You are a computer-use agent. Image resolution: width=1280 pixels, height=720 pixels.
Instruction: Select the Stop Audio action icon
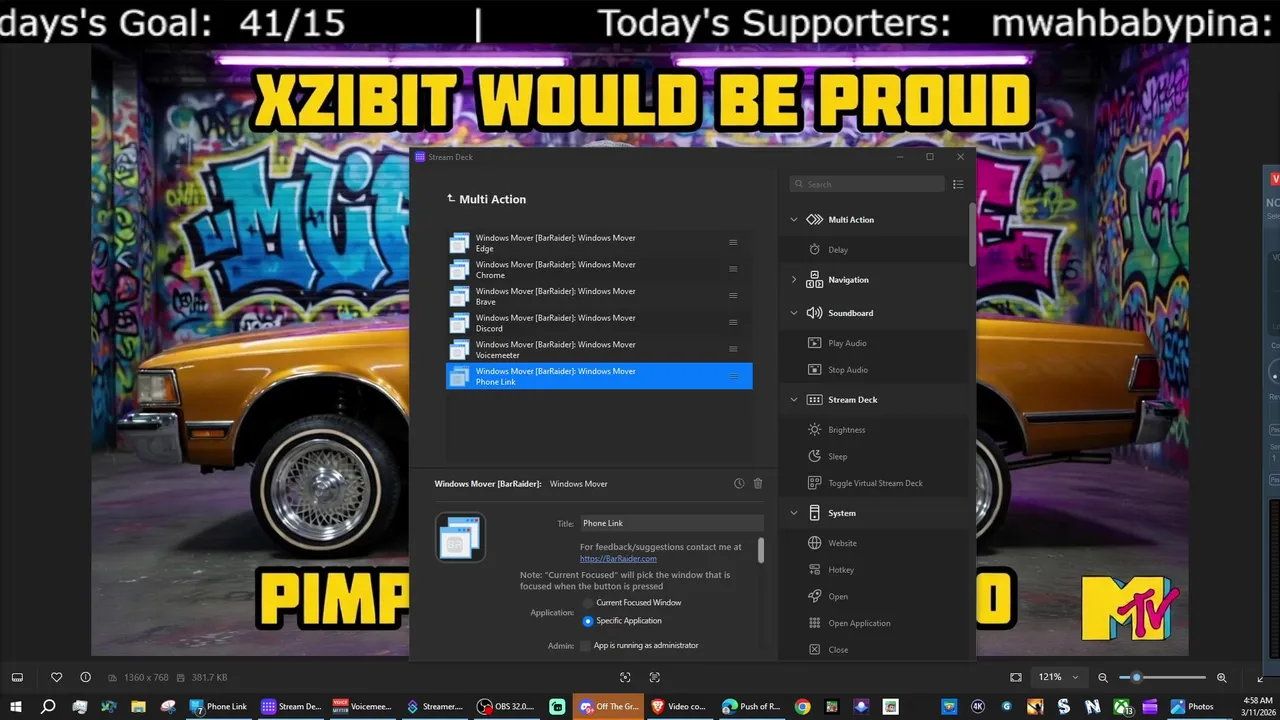point(815,370)
